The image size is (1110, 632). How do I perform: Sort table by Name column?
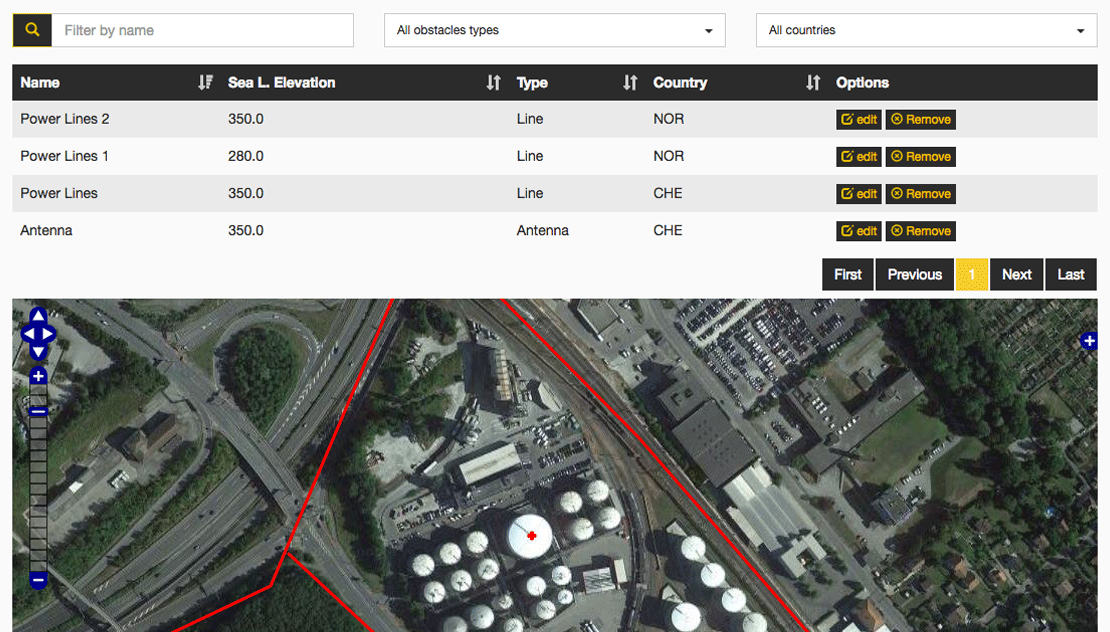click(205, 83)
